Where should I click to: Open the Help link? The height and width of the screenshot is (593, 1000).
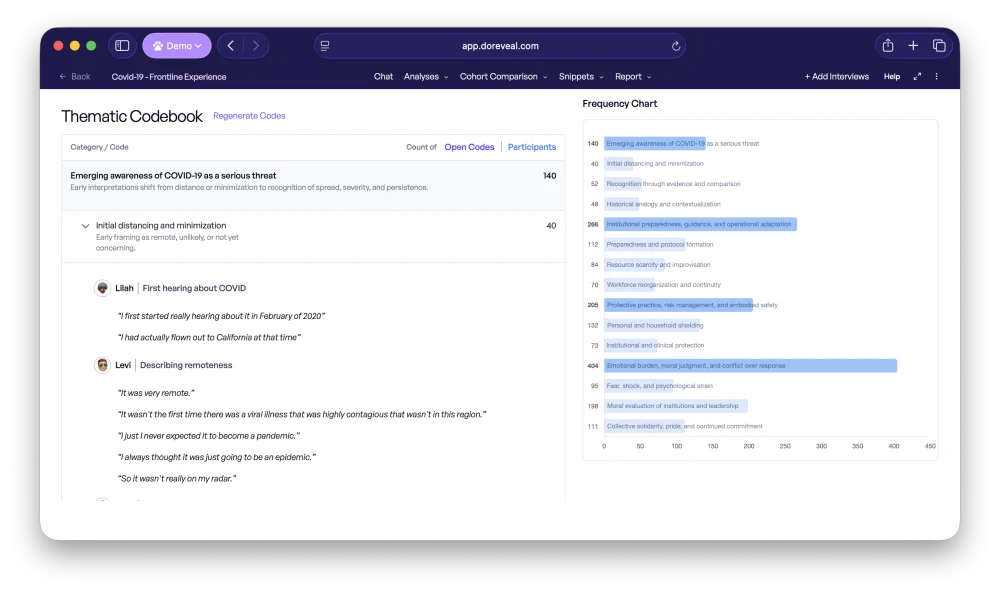[892, 77]
